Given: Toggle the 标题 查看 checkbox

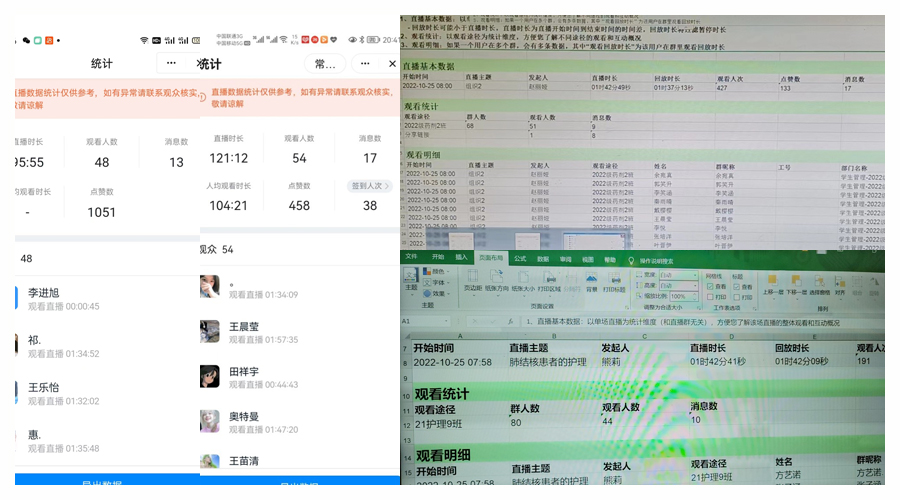Looking at the screenshot, I should coord(736,286).
